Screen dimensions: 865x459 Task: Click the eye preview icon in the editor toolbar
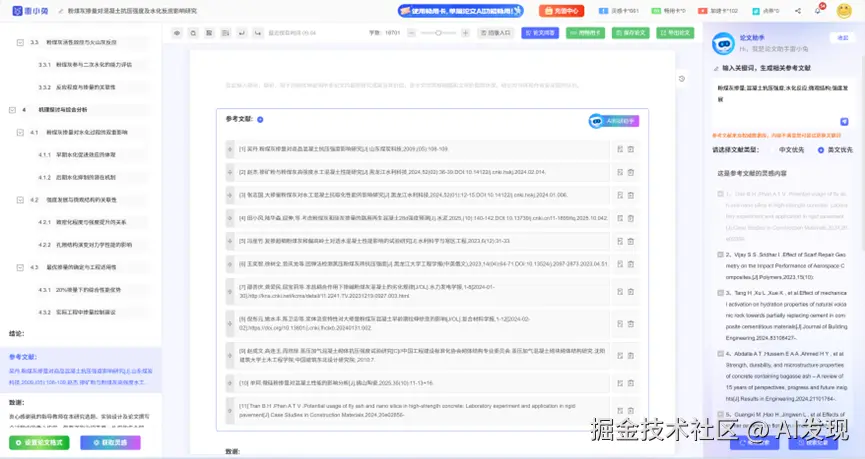point(177,33)
